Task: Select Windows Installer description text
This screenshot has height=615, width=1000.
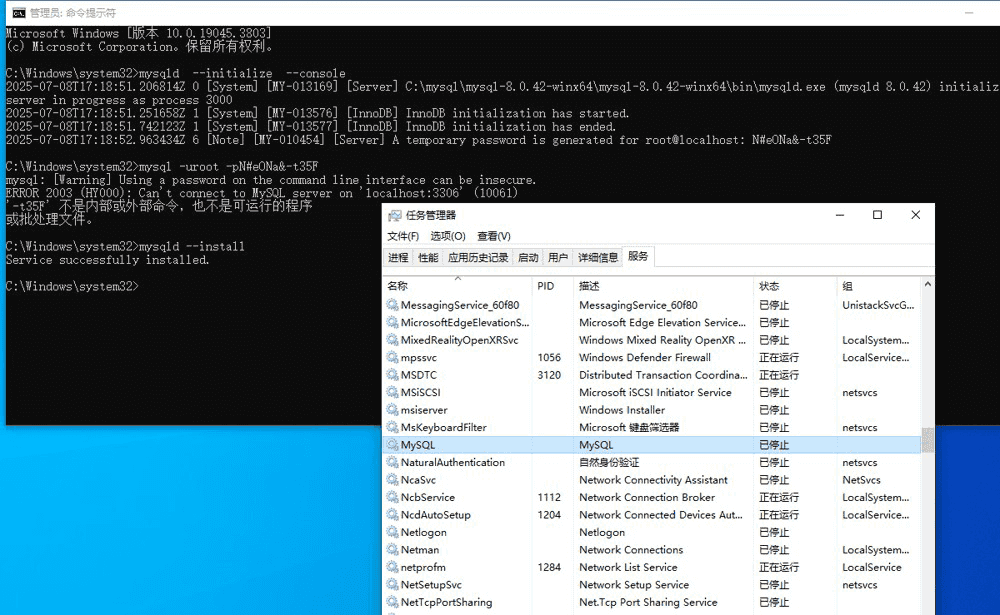Action: click(x=622, y=410)
